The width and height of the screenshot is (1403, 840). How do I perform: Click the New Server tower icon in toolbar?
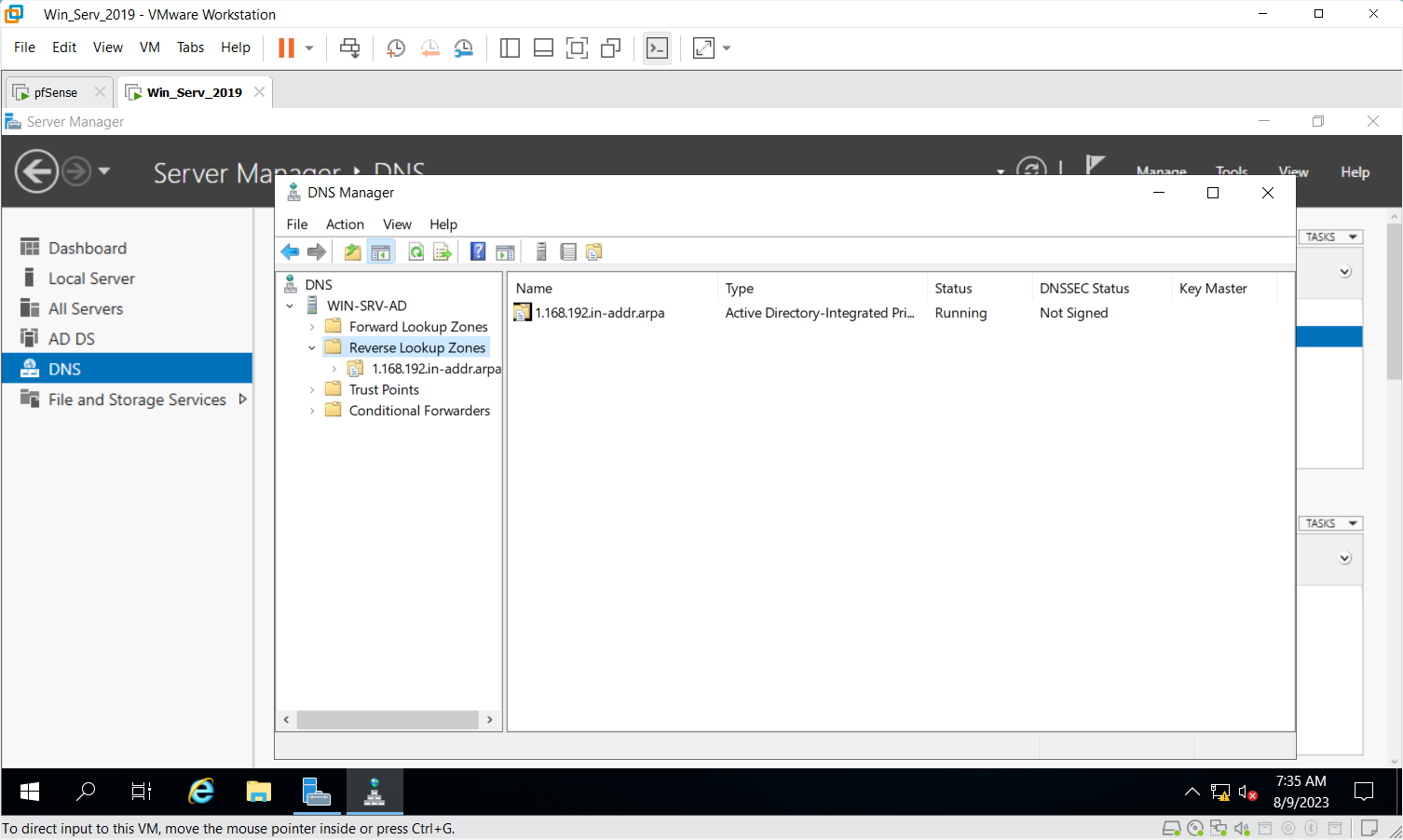pos(541,251)
